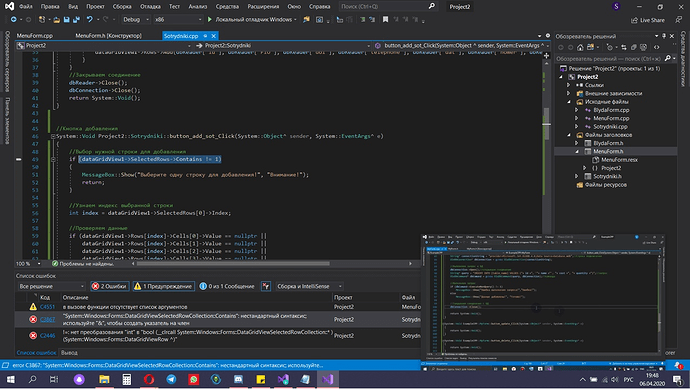Open the Project2 scope navigation dropdown

click(104, 45)
